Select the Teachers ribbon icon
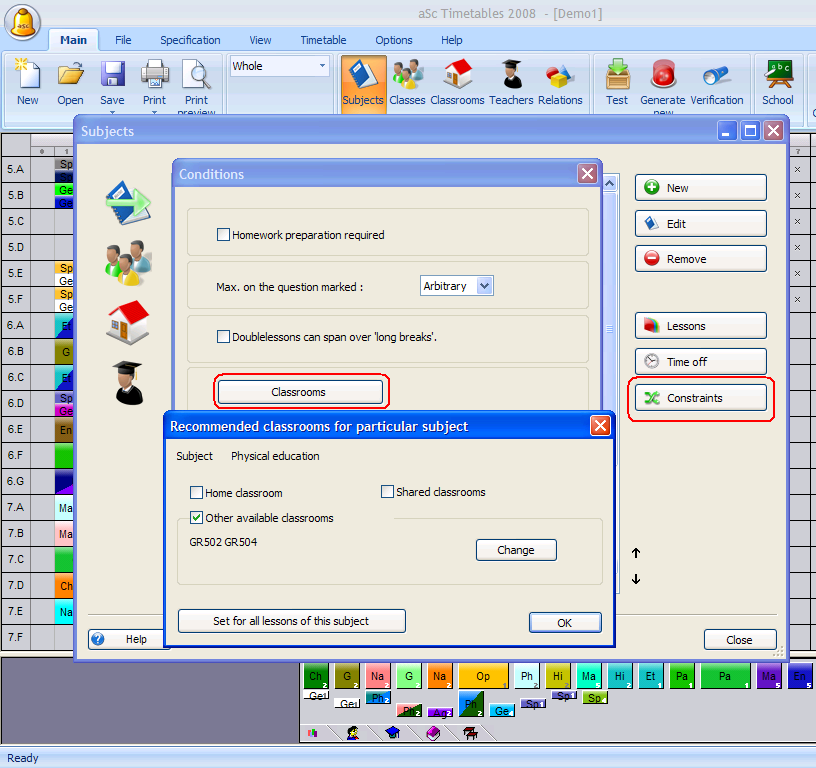816x768 pixels. tap(511, 82)
